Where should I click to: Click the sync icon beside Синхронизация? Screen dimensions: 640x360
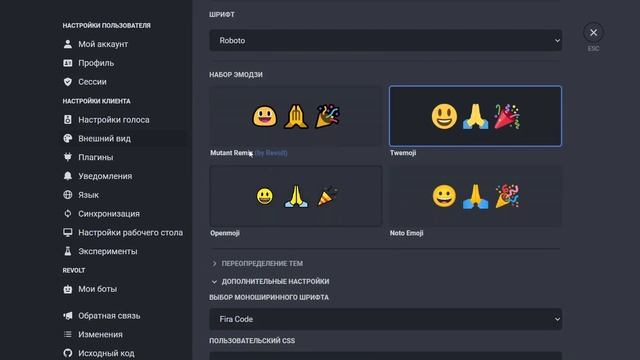pyautogui.click(x=68, y=213)
